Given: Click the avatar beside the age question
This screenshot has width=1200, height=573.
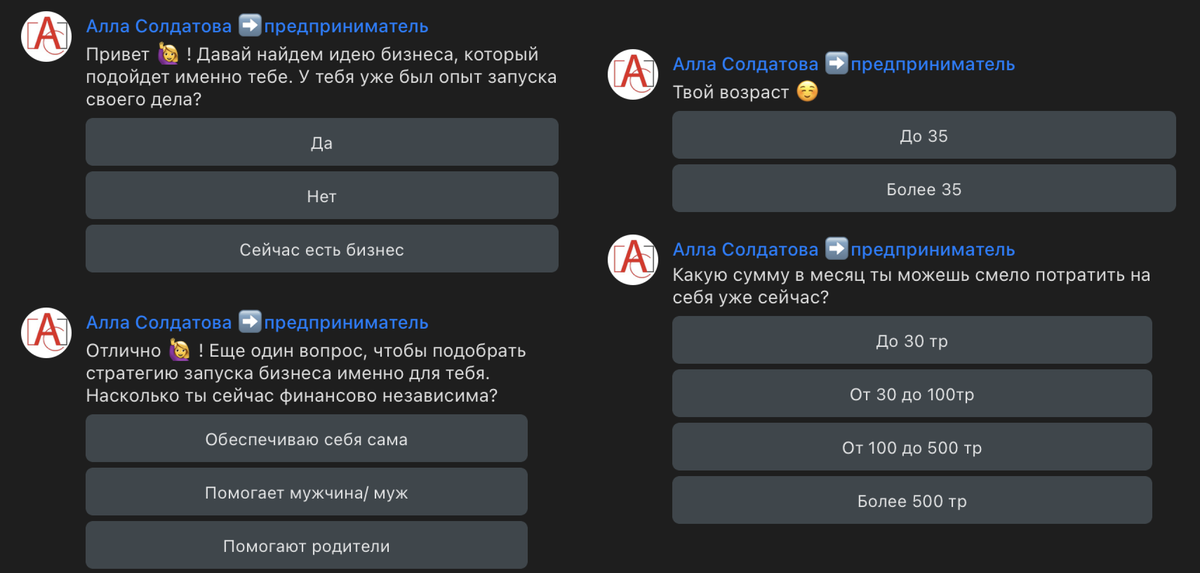Looking at the screenshot, I should coord(633,75).
